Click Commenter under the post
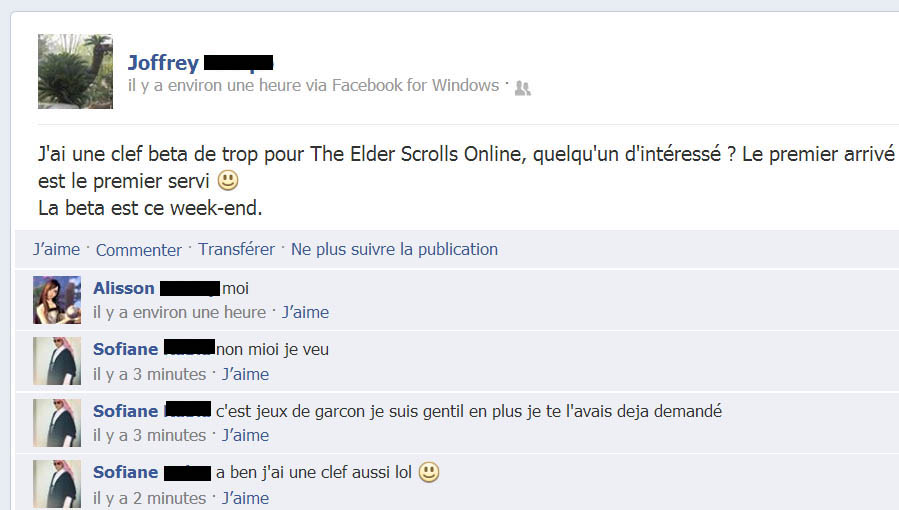 click(x=138, y=250)
